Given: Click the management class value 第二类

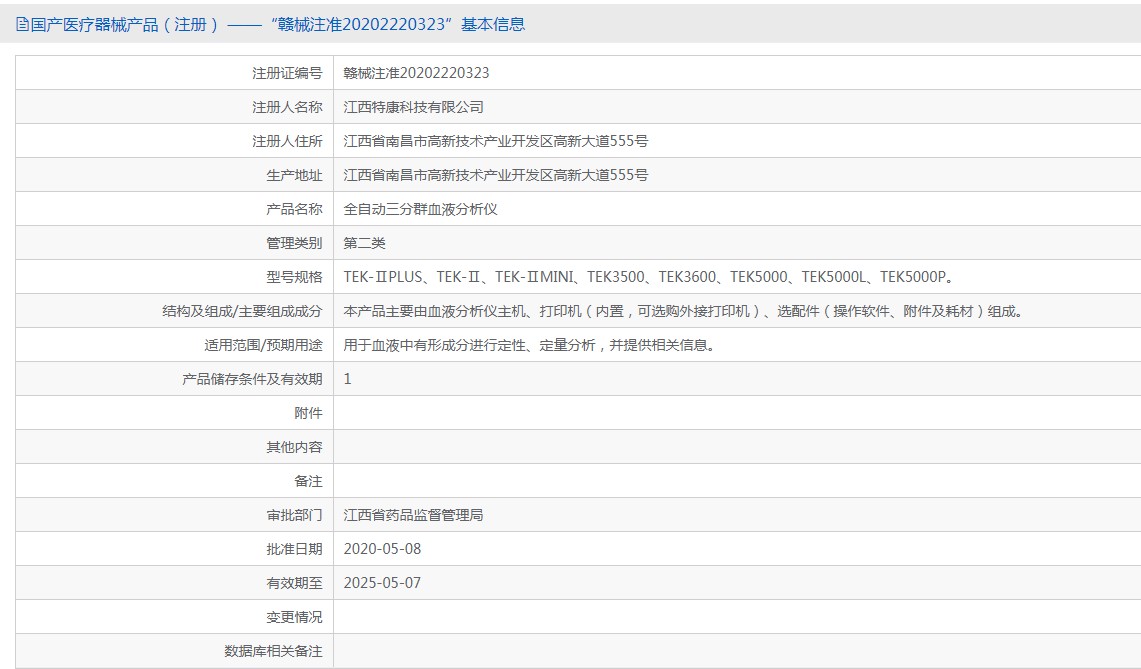Looking at the screenshot, I should coord(365,243).
